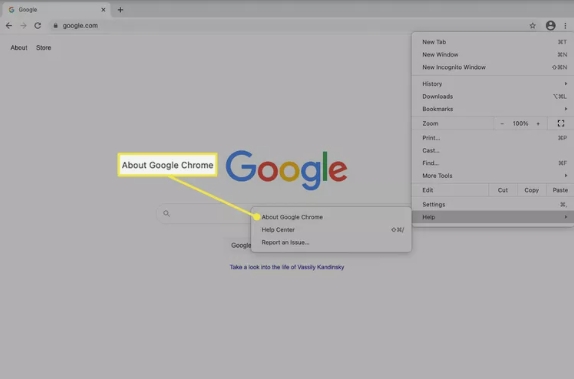This screenshot has height=379, width=574.
Task: Click the Google search input field
Action: (205, 213)
